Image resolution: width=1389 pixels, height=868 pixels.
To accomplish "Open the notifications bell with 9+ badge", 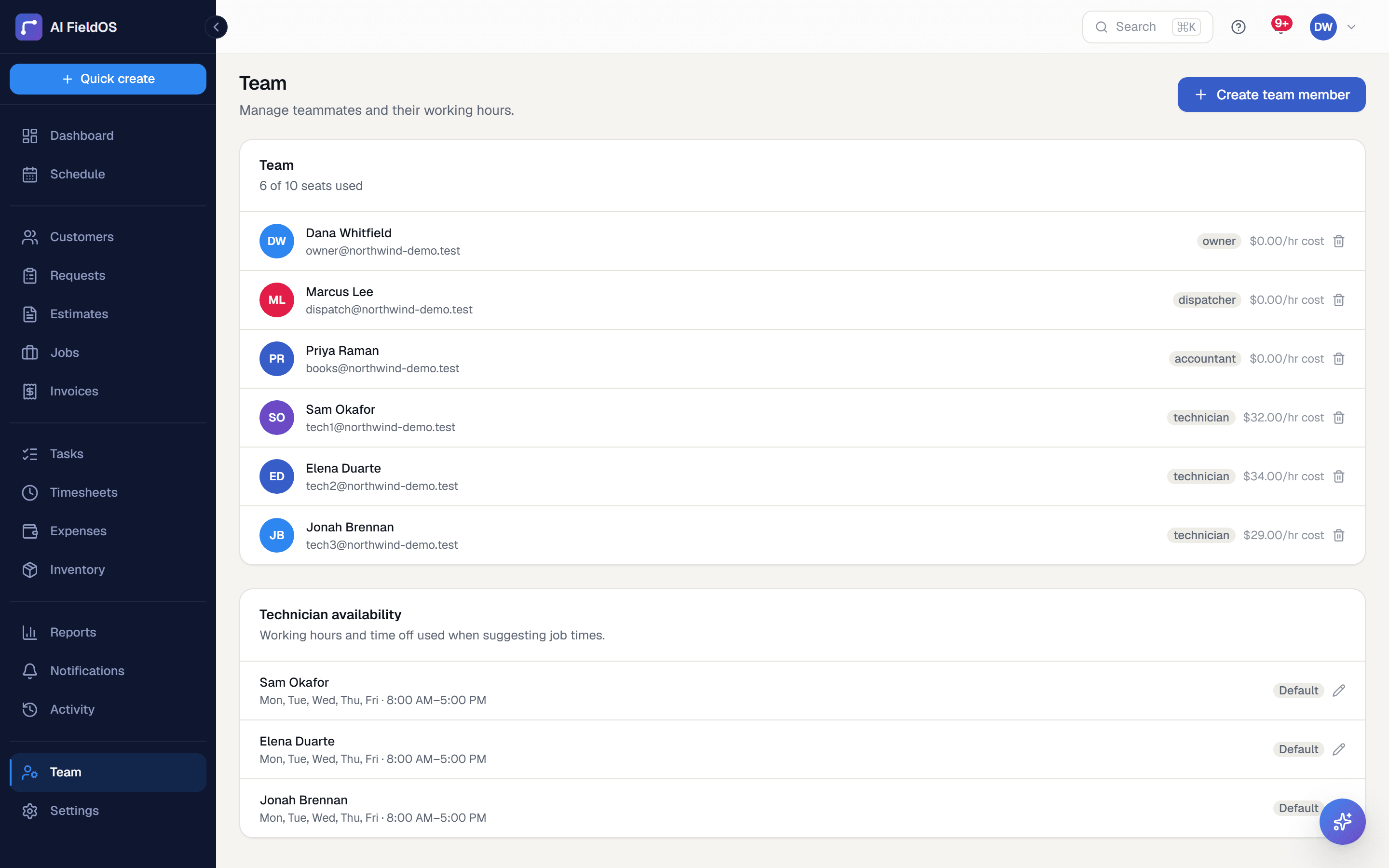I will 1280,27.
